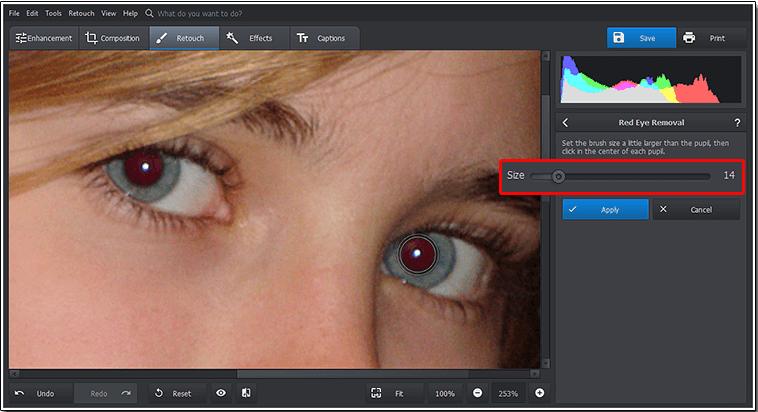Cancel the red eye removal
This screenshot has height=412, width=758.
coord(697,209)
